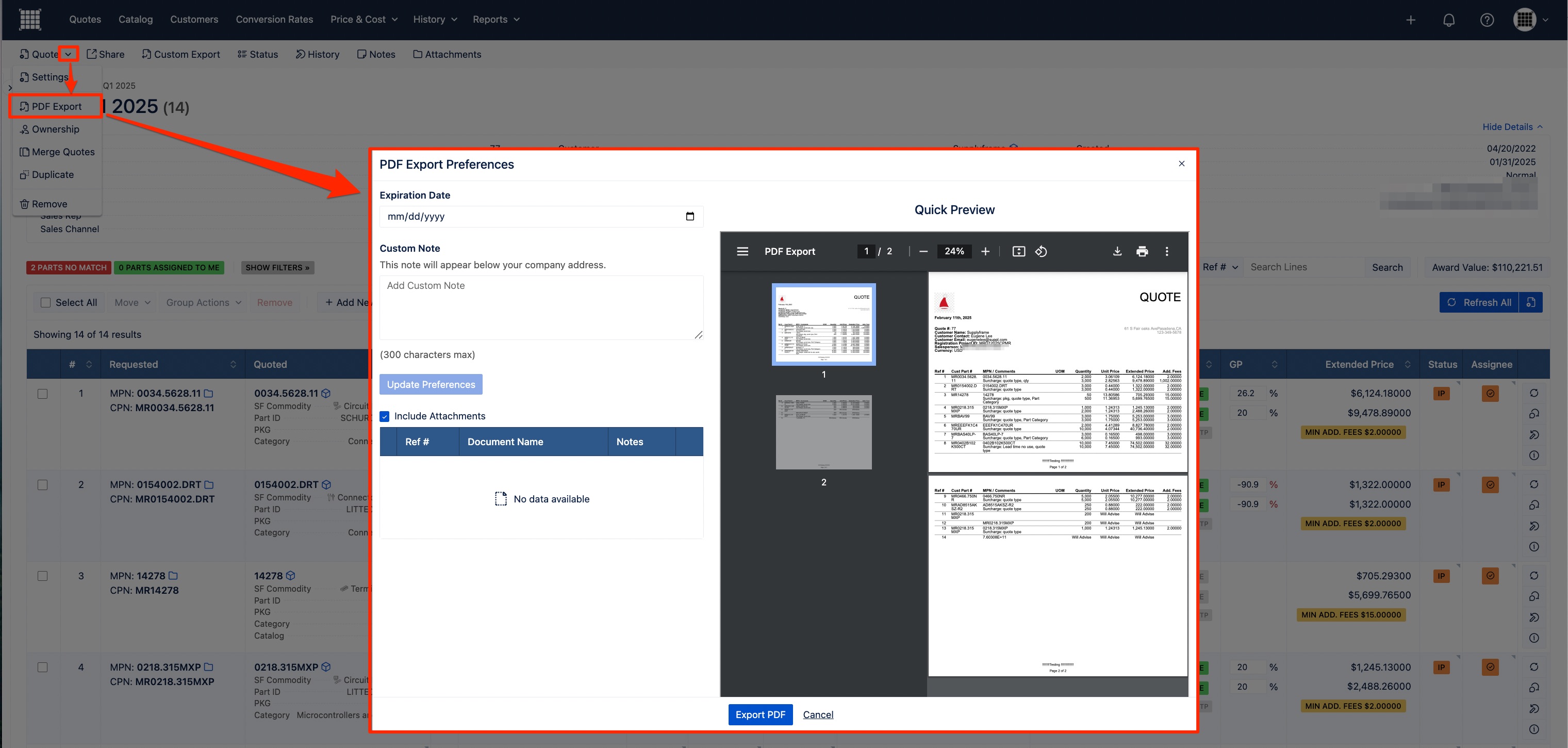Select page 1 thumbnail in PDF preview
Viewport: 1568px width, 748px height.
[x=823, y=324]
